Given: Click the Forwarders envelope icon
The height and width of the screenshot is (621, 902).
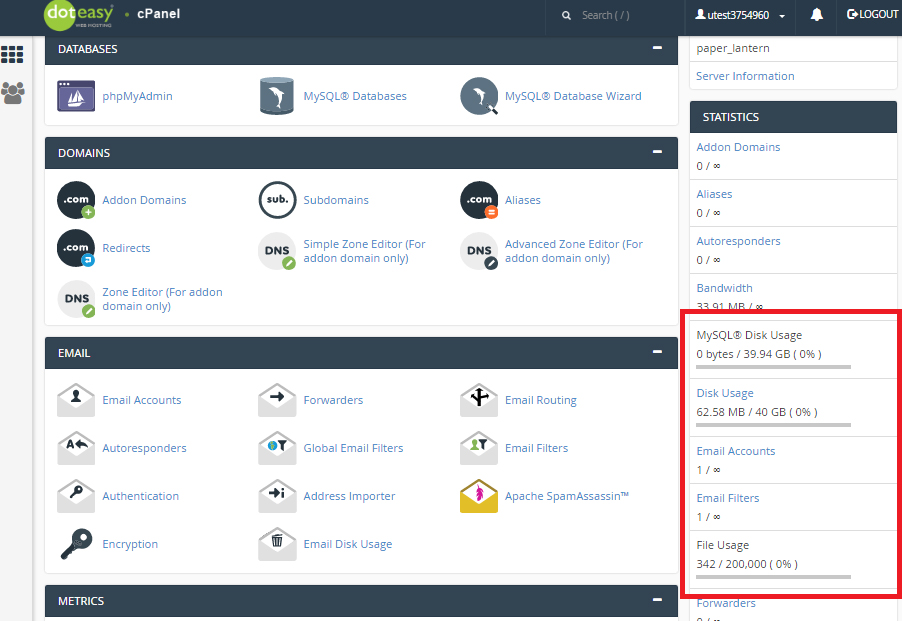Looking at the screenshot, I should (x=277, y=400).
